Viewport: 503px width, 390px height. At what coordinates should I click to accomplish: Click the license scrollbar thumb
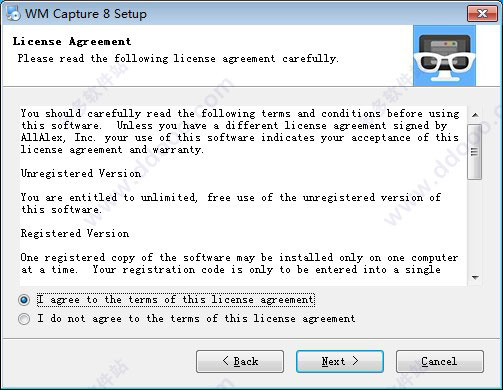475,152
